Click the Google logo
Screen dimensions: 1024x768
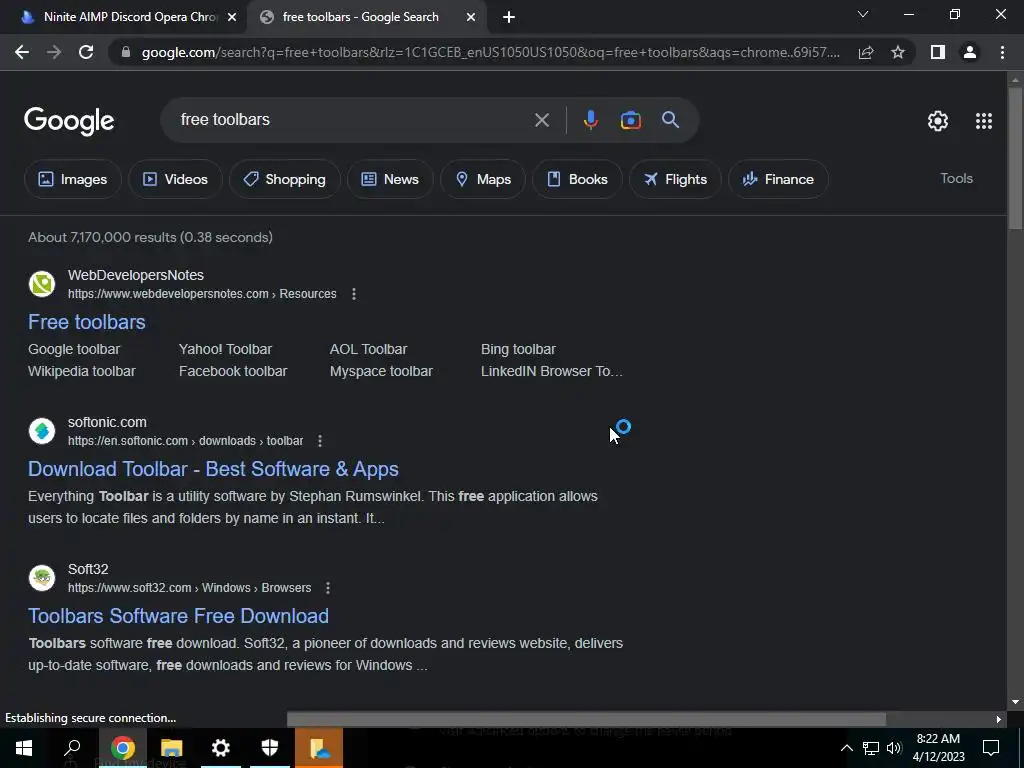click(69, 121)
